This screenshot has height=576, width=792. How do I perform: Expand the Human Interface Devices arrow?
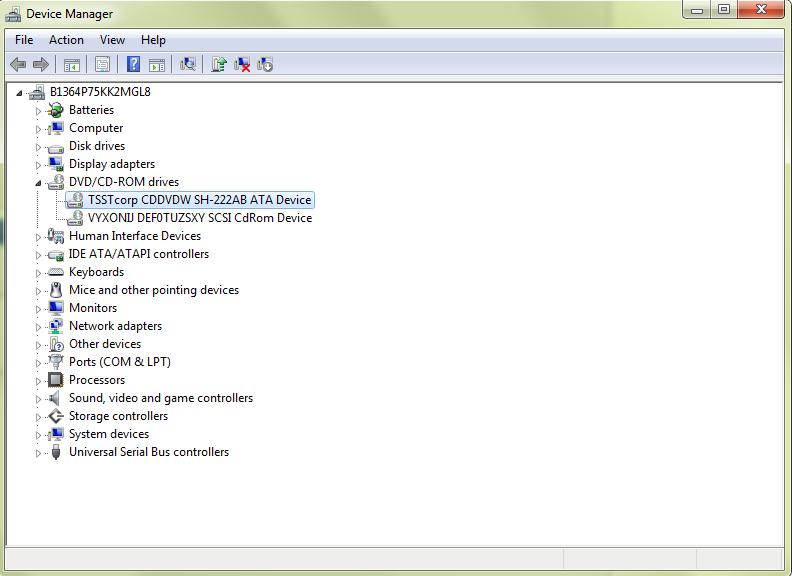(x=38, y=237)
